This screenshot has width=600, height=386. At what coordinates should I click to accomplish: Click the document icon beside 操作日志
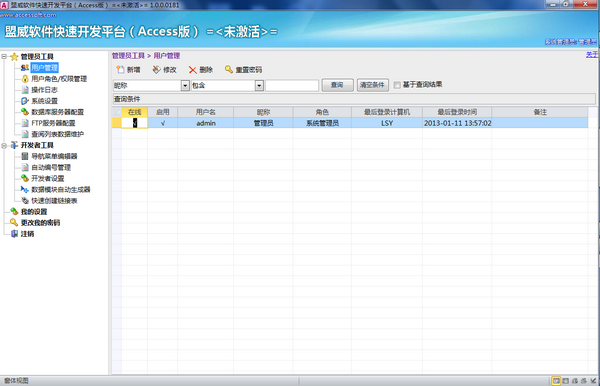click(25, 90)
